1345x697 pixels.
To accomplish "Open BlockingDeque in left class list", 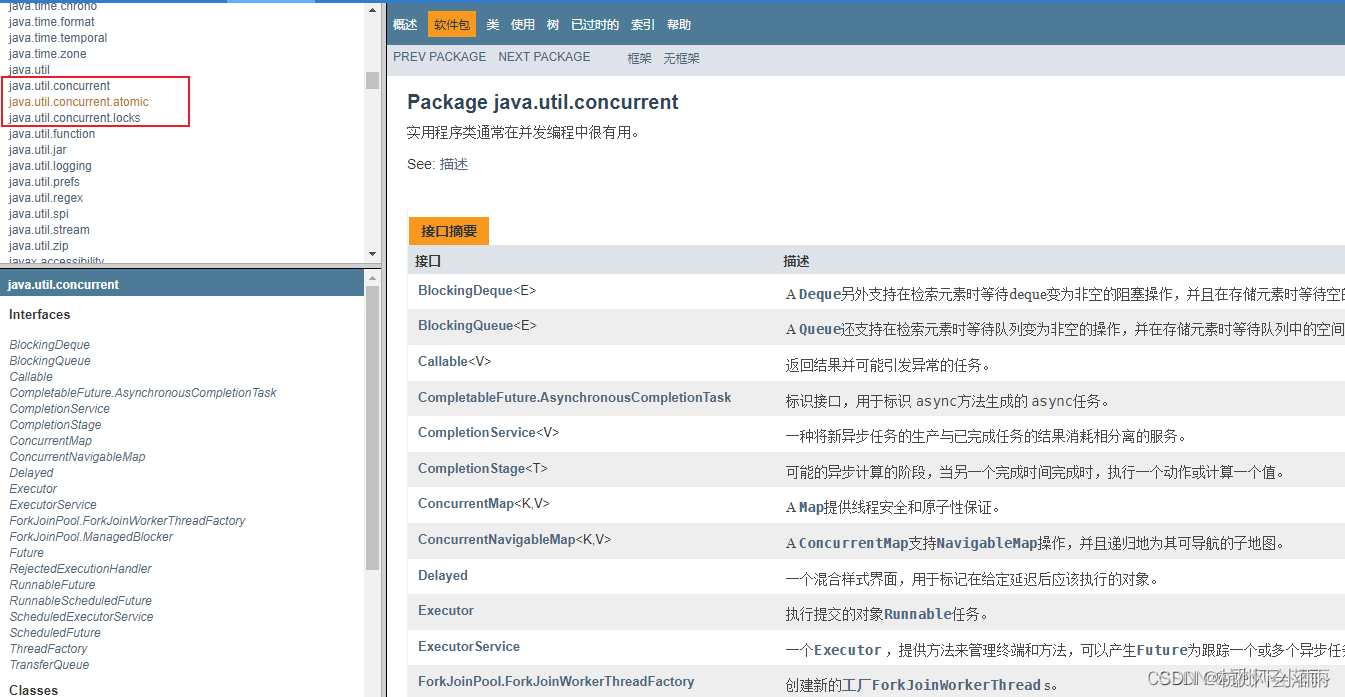I will [x=50, y=345].
